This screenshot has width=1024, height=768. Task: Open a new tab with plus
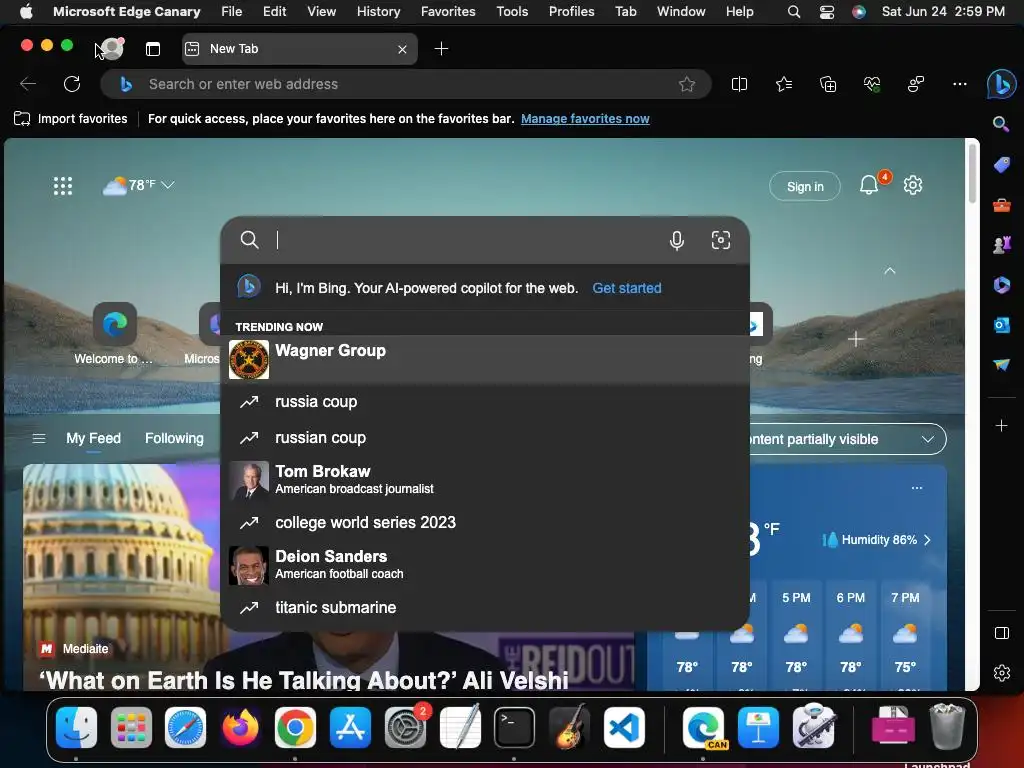441,49
